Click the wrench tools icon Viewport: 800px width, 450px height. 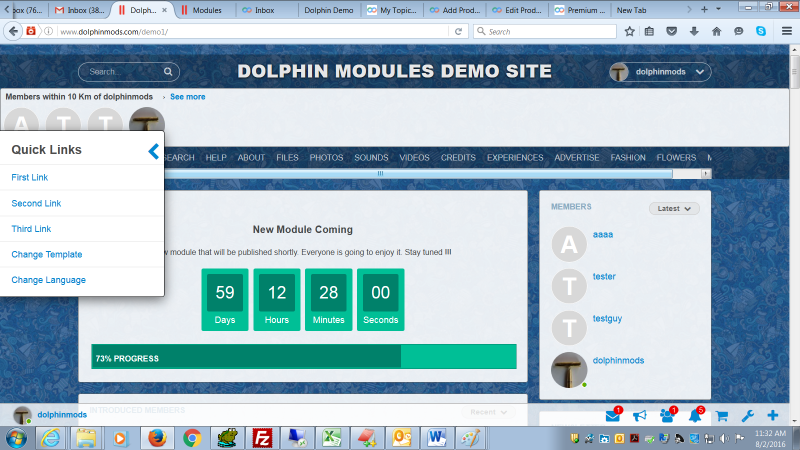click(747, 416)
